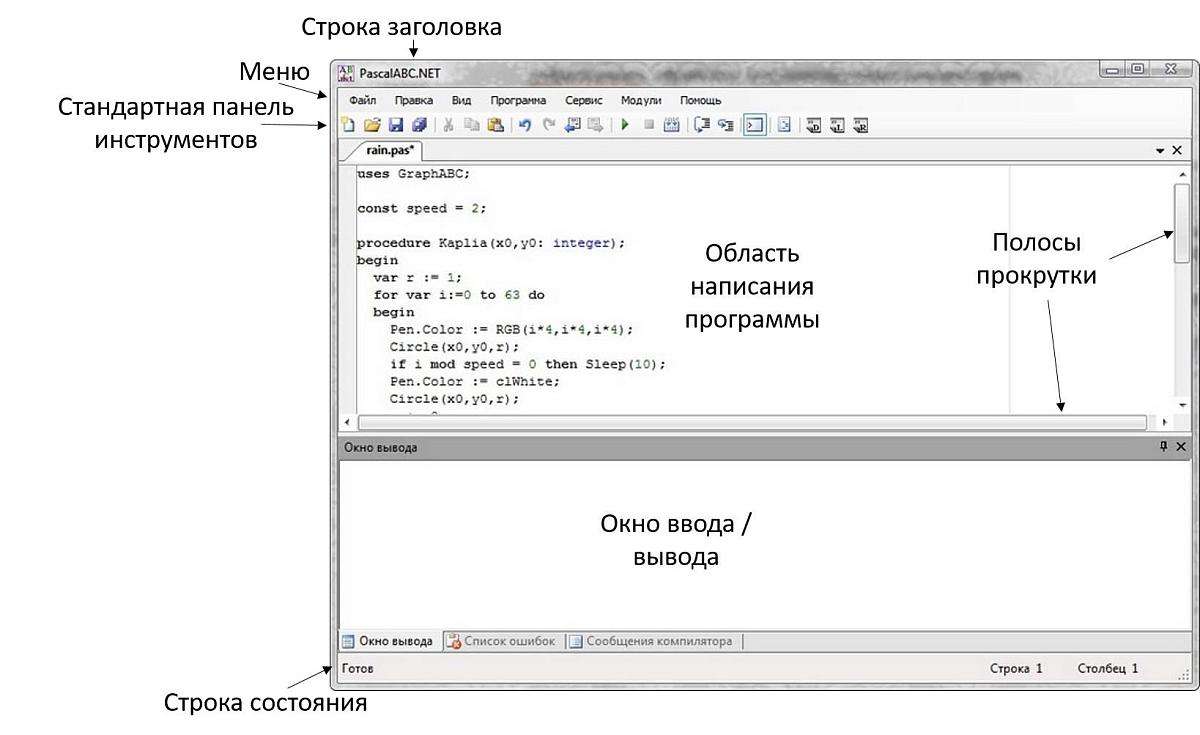
Task: Click the Step Over debug icon
Action: (x=702, y=125)
